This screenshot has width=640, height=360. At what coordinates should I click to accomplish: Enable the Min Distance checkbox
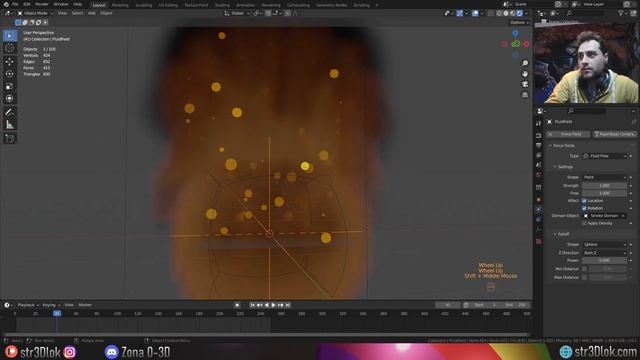tap(584, 269)
